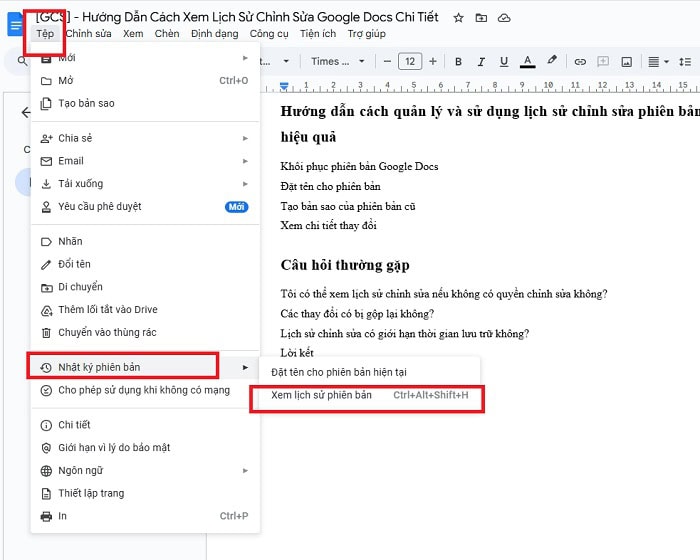Open the Định dạng menu
The image size is (700, 560).
[214, 34]
